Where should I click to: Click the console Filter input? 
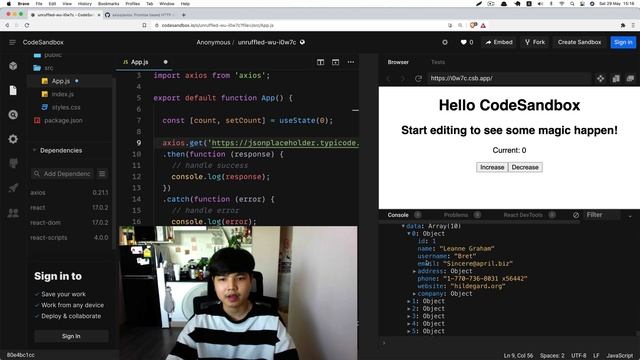coord(603,215)
